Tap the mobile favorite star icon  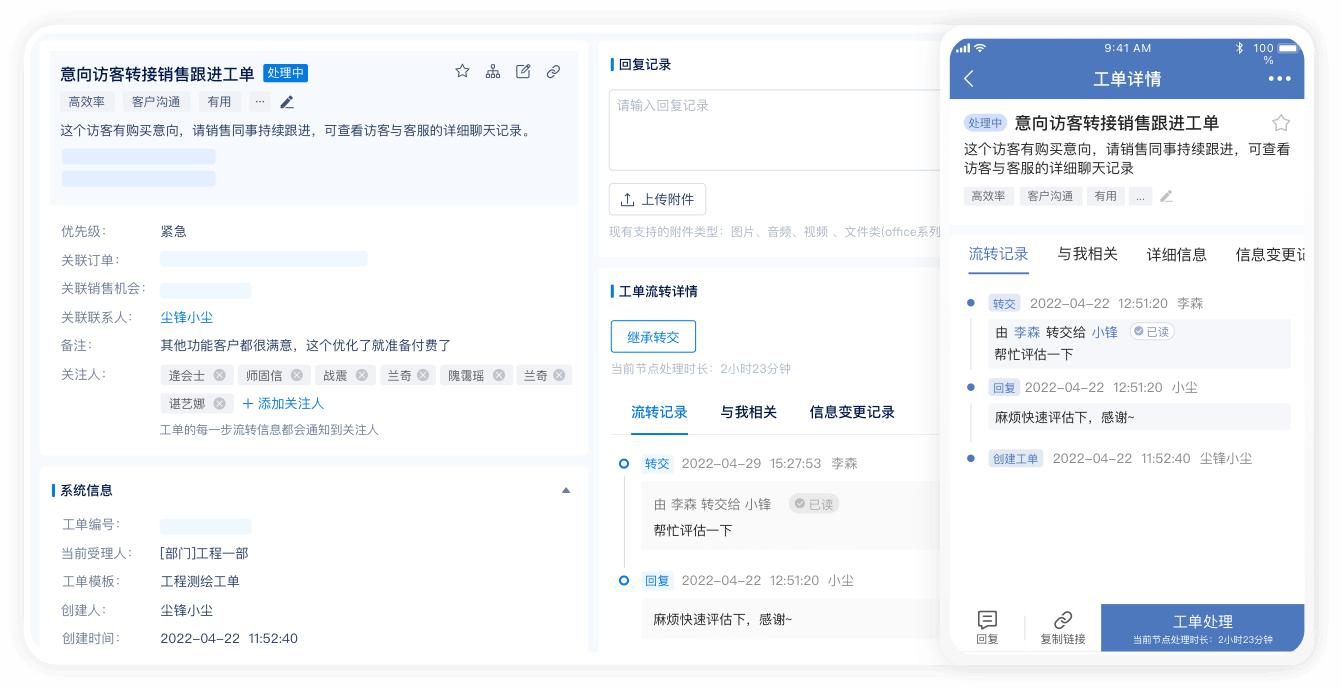(x=1280, y=123)
